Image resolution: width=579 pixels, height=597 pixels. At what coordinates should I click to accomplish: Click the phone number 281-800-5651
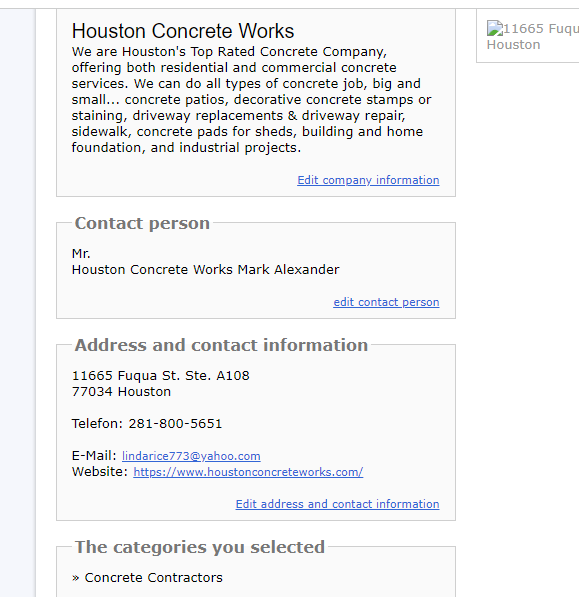(x=175, y=423)
